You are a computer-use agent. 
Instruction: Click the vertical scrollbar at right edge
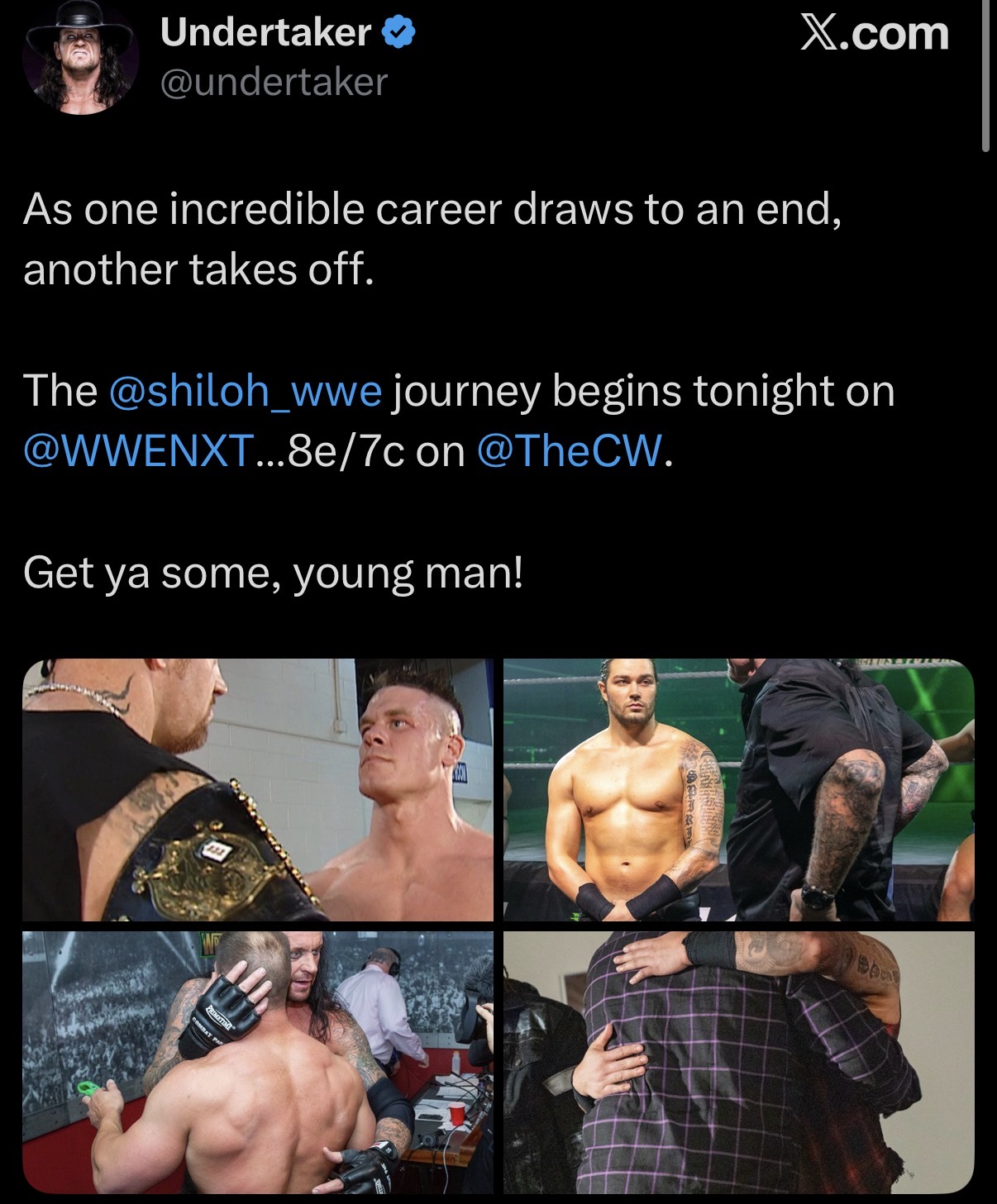point(985,76)
